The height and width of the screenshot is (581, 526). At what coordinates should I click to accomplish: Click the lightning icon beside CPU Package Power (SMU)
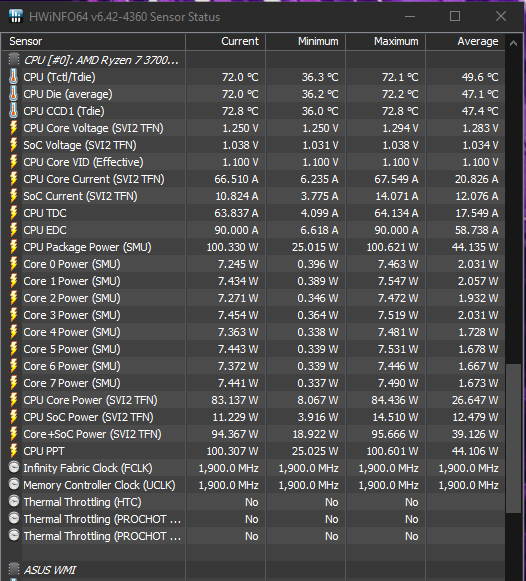pos(13,247)
